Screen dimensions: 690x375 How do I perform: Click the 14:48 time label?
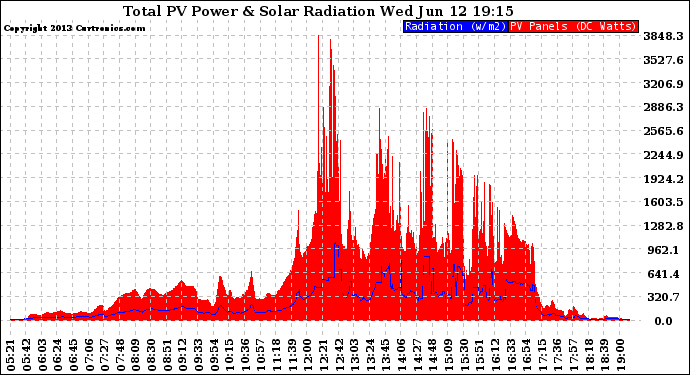click(433, 355)
